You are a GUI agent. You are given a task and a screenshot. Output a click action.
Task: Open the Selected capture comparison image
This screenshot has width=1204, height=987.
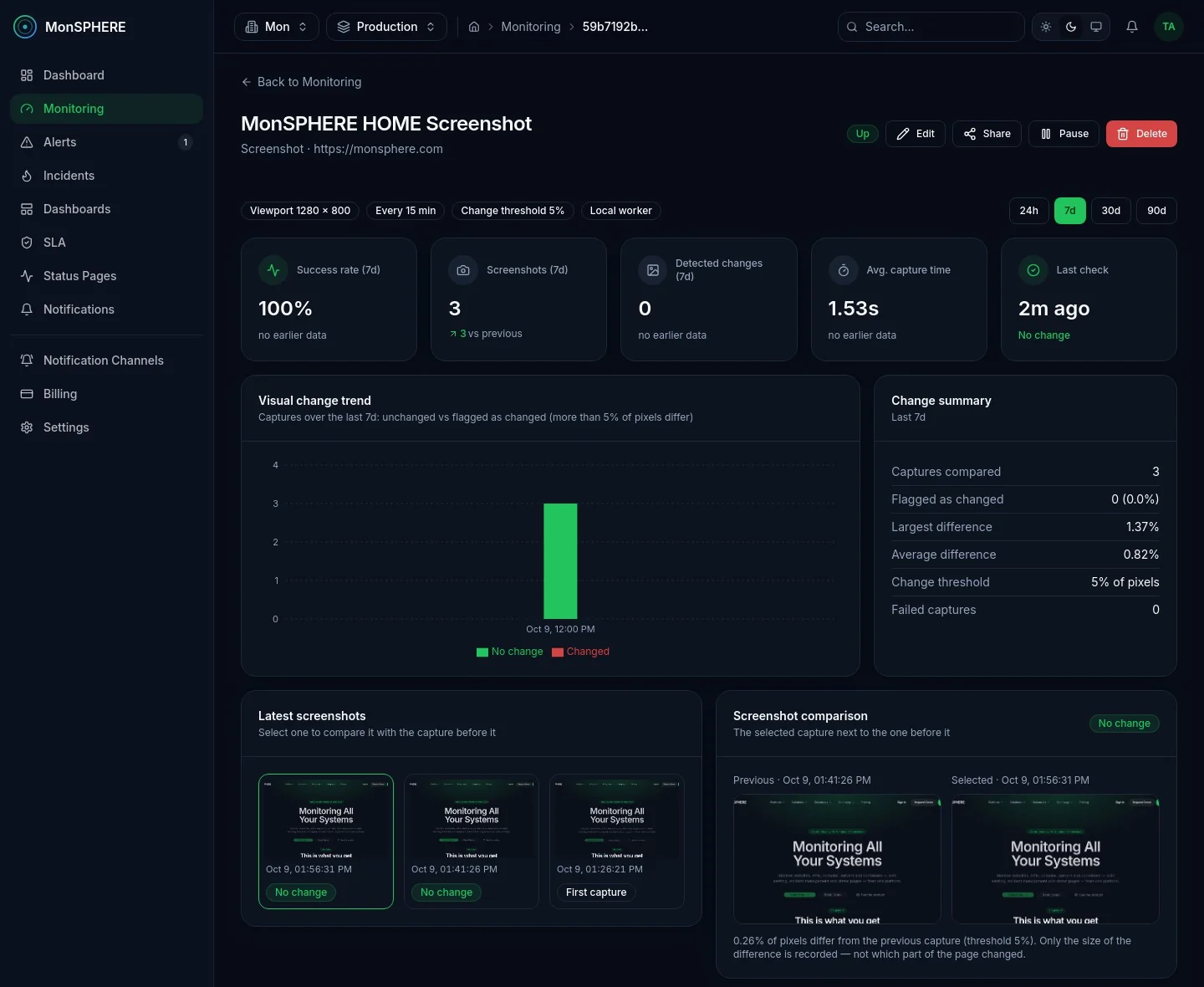click(x=1055, y=859)
